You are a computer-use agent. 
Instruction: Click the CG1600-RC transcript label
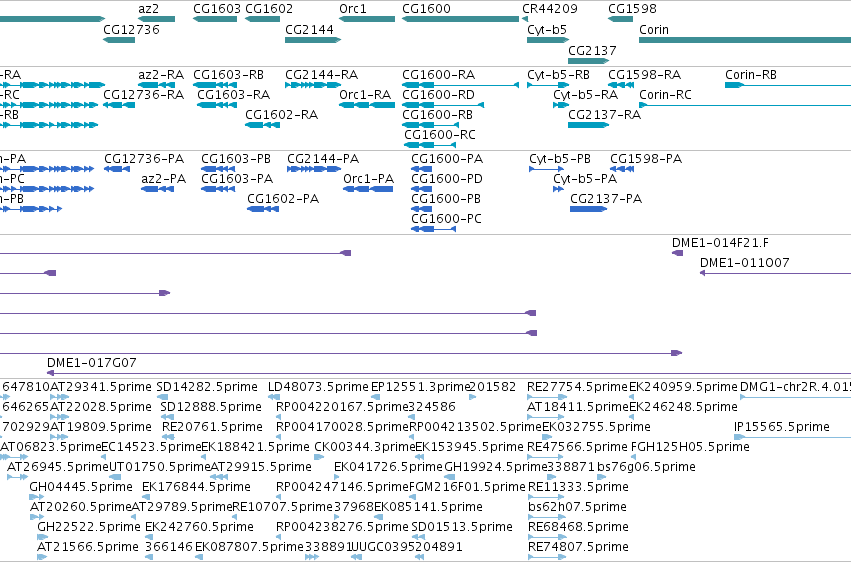tap(440, 135)
